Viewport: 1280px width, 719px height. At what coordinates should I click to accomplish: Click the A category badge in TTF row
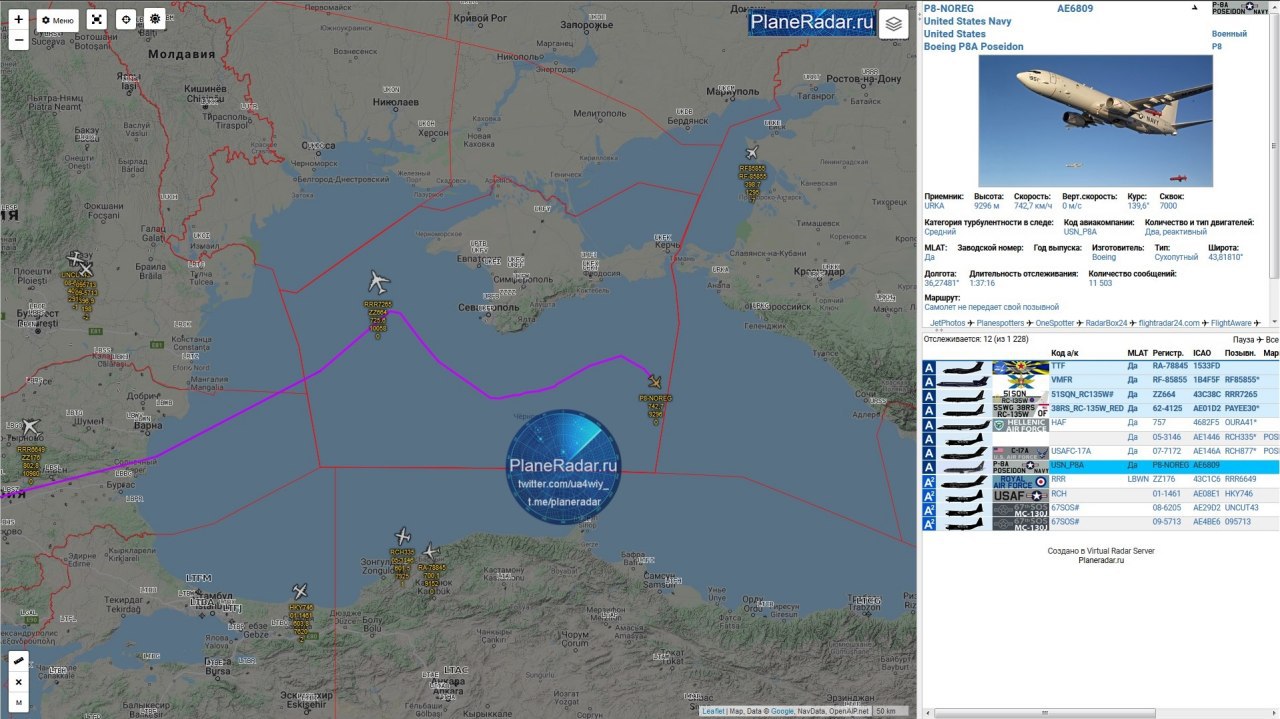point(929,367)
